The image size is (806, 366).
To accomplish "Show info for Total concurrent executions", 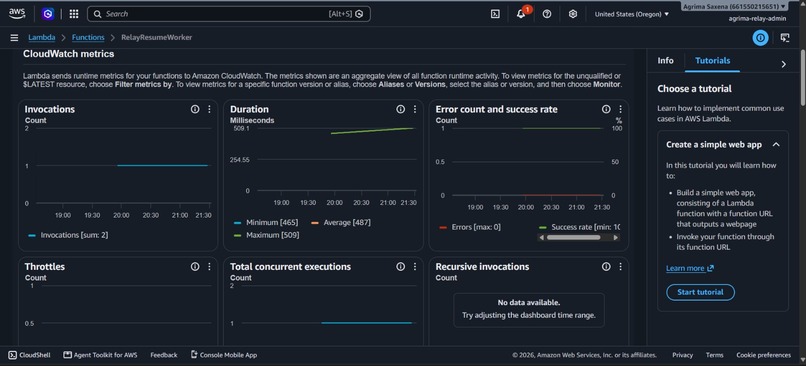I will pyautogui.click(x=400, y=266).
